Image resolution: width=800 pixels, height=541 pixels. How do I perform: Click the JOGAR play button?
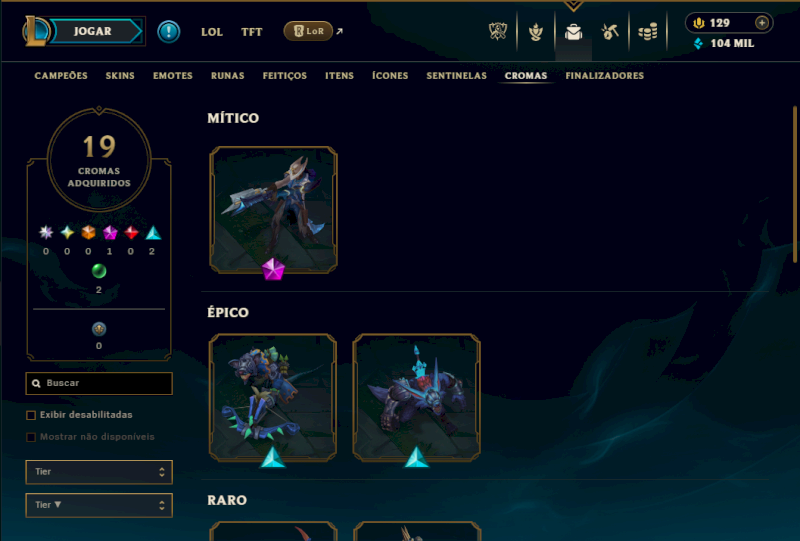94,31
